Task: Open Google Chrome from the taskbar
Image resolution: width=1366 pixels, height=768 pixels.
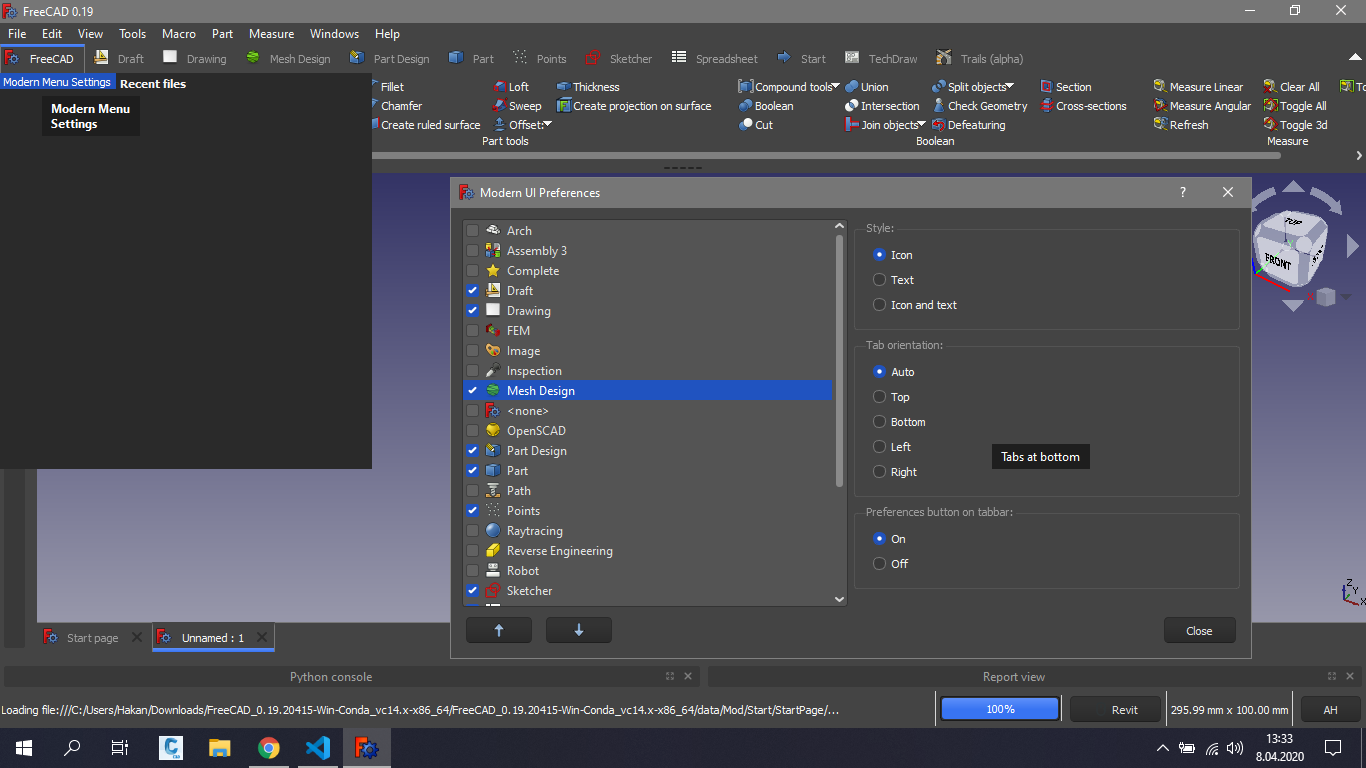Action: coord(268,748)
